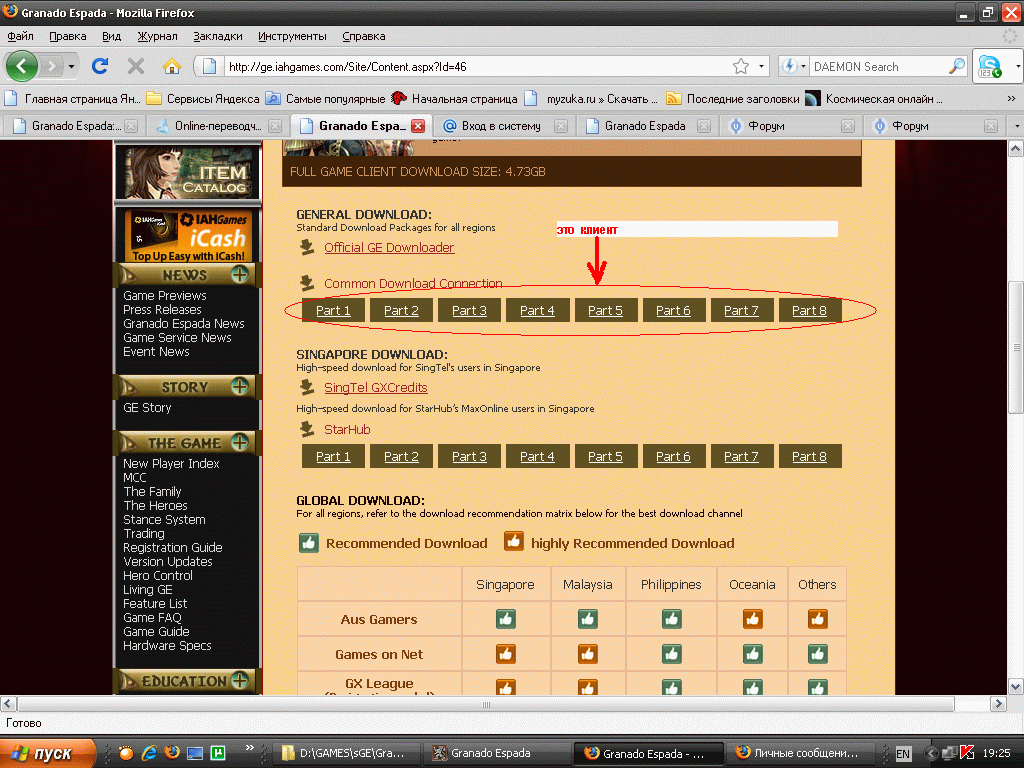Click the download icon beside StarHub
This screenshot has height=768, width=1024.
point(306,429)
